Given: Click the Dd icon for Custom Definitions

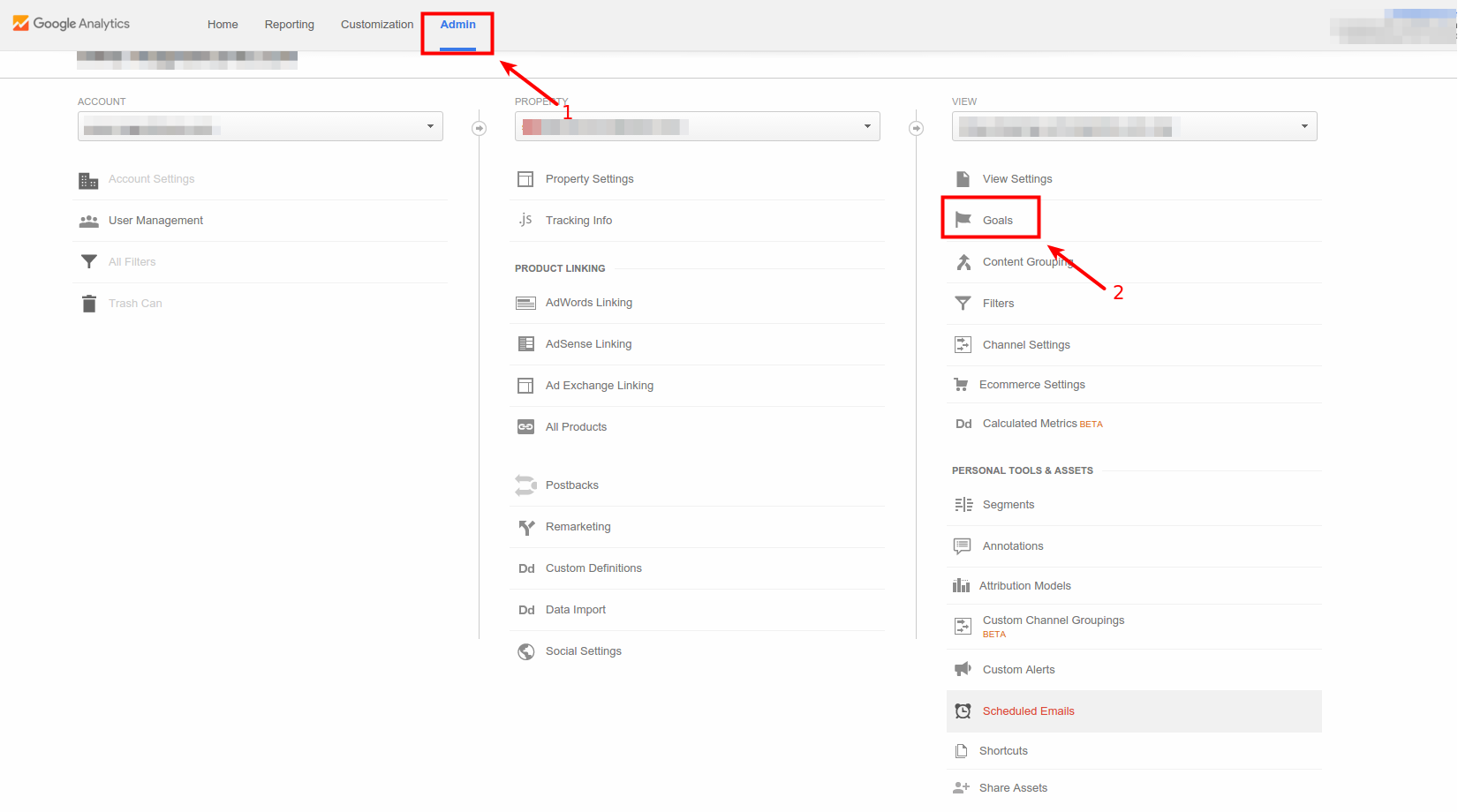Looking at the screenshot, I should (526, 569).
